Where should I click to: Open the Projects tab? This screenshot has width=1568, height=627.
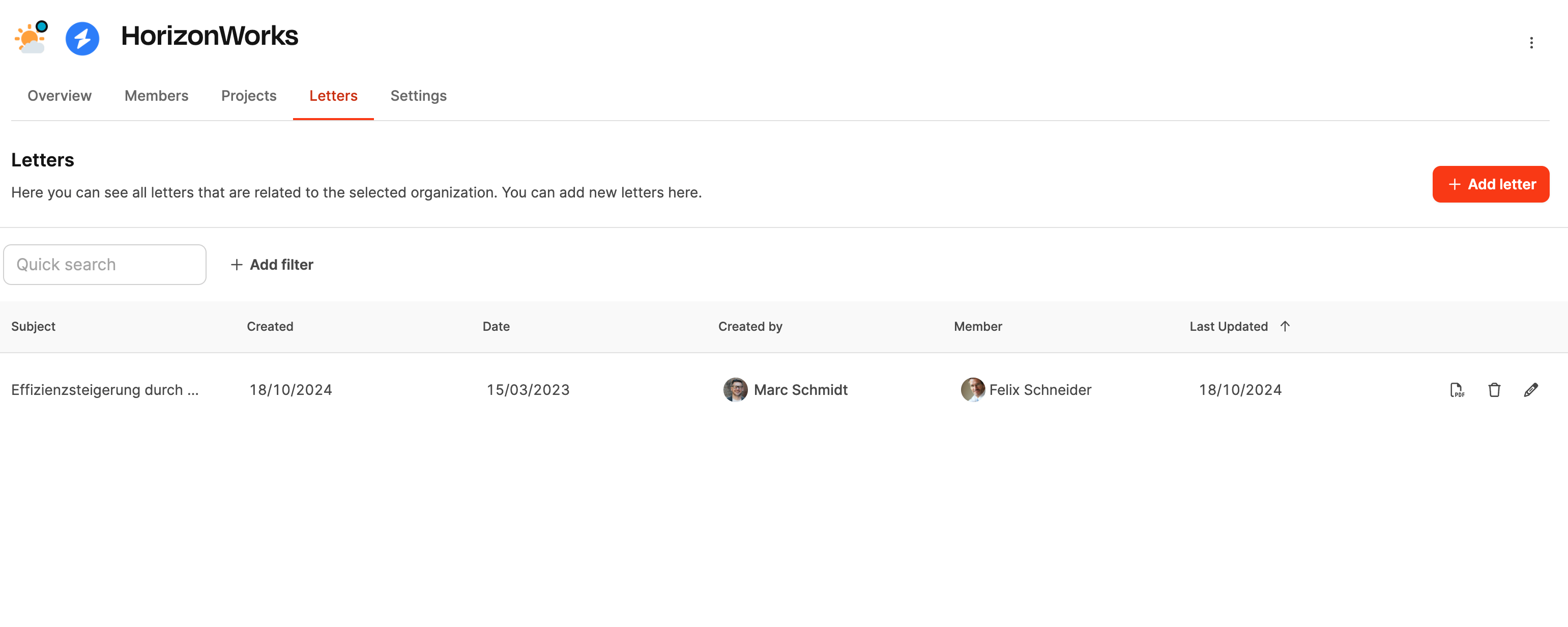pyautogui.click(x=248, y=96)
